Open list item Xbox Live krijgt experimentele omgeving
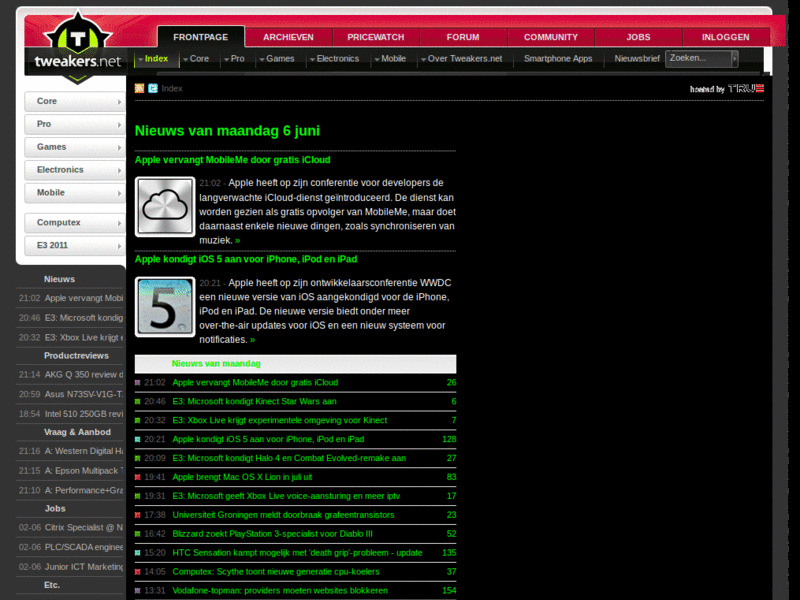The image size is (800, 600). tap(280, 420)
